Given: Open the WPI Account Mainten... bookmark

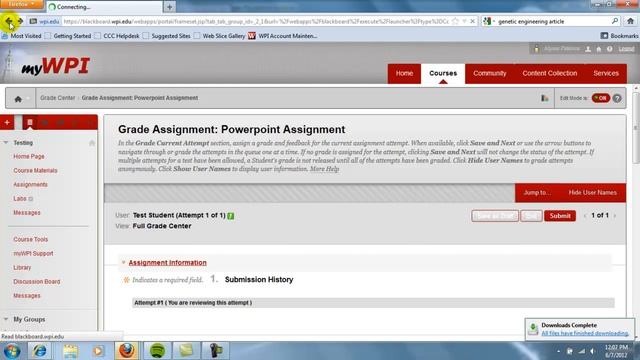Looking at the screenshot, I should tap(283, 36).
